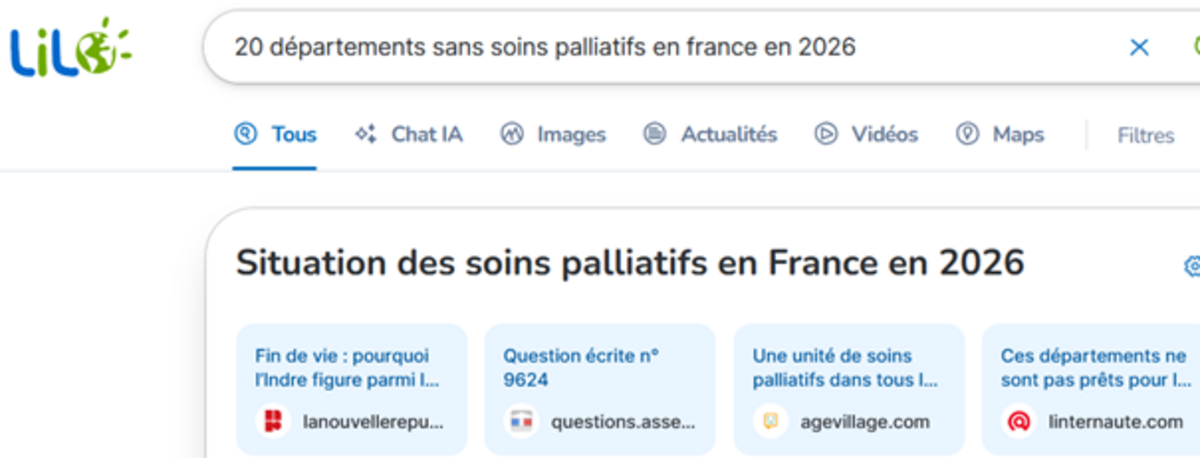Clear the search query with the X icon
This screenshot has width=1200, height=458.
tap(1138, 47)
